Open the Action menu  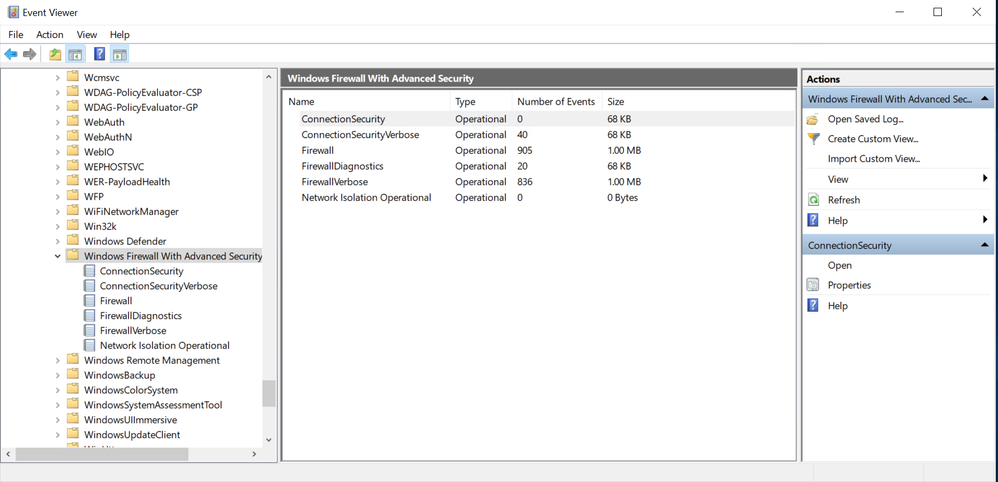coord(50,35)
